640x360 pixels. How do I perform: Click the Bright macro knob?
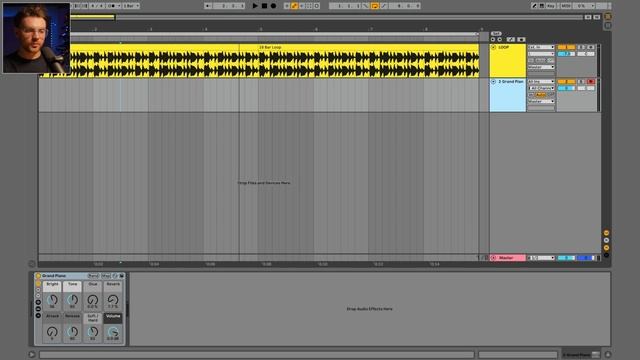click(x=52, y=300)
